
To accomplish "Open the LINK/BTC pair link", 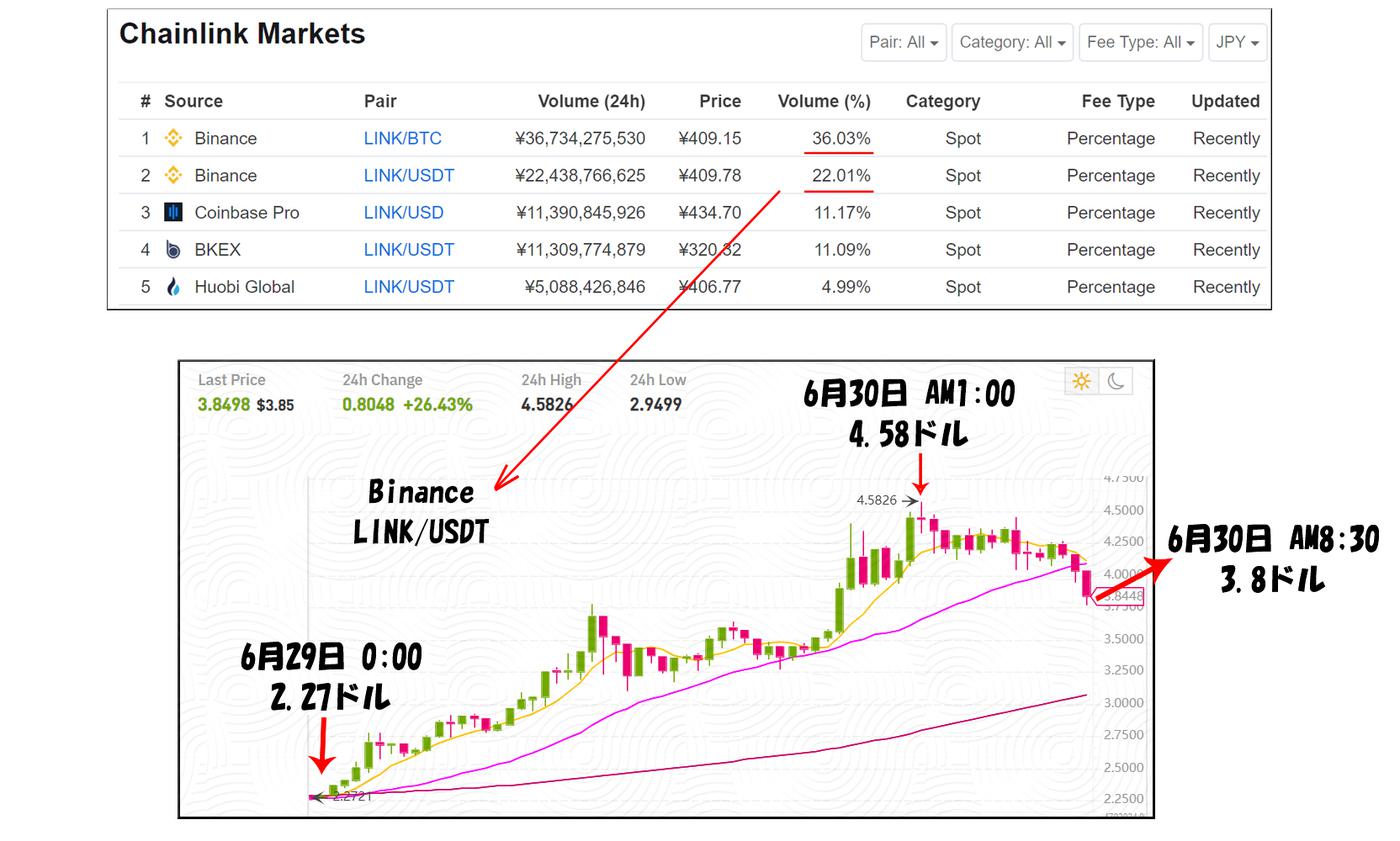I will (402, 138).
